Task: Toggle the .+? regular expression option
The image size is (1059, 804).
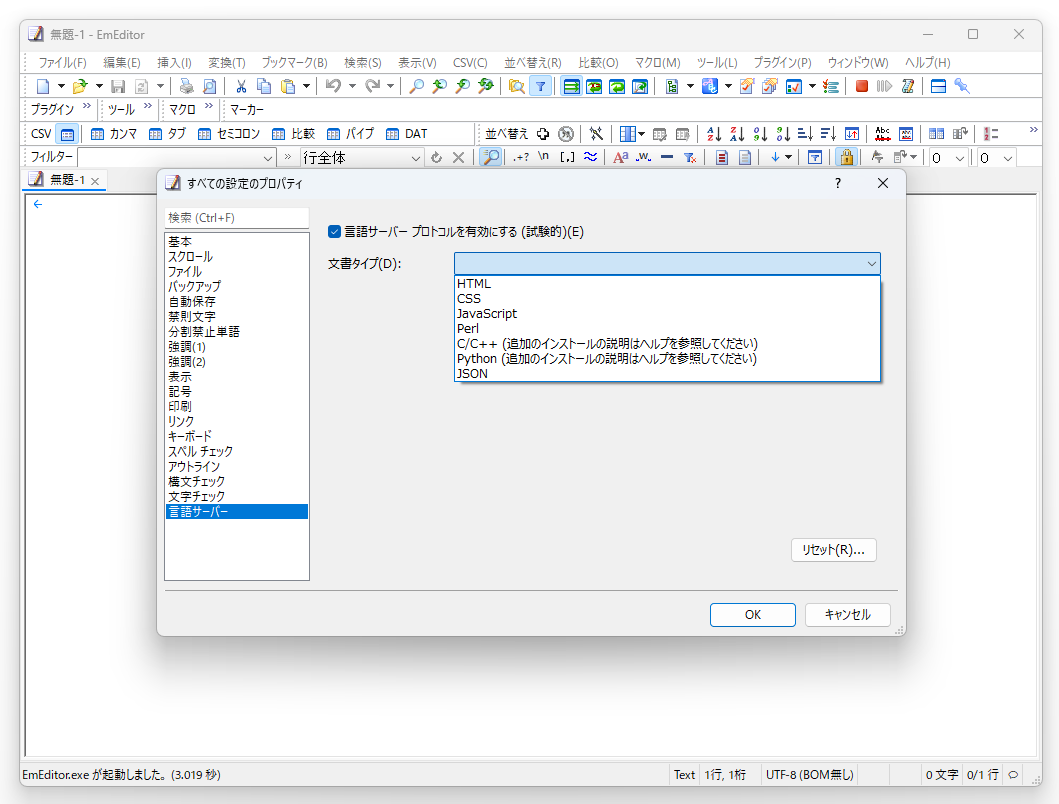Action: (520, 158)
